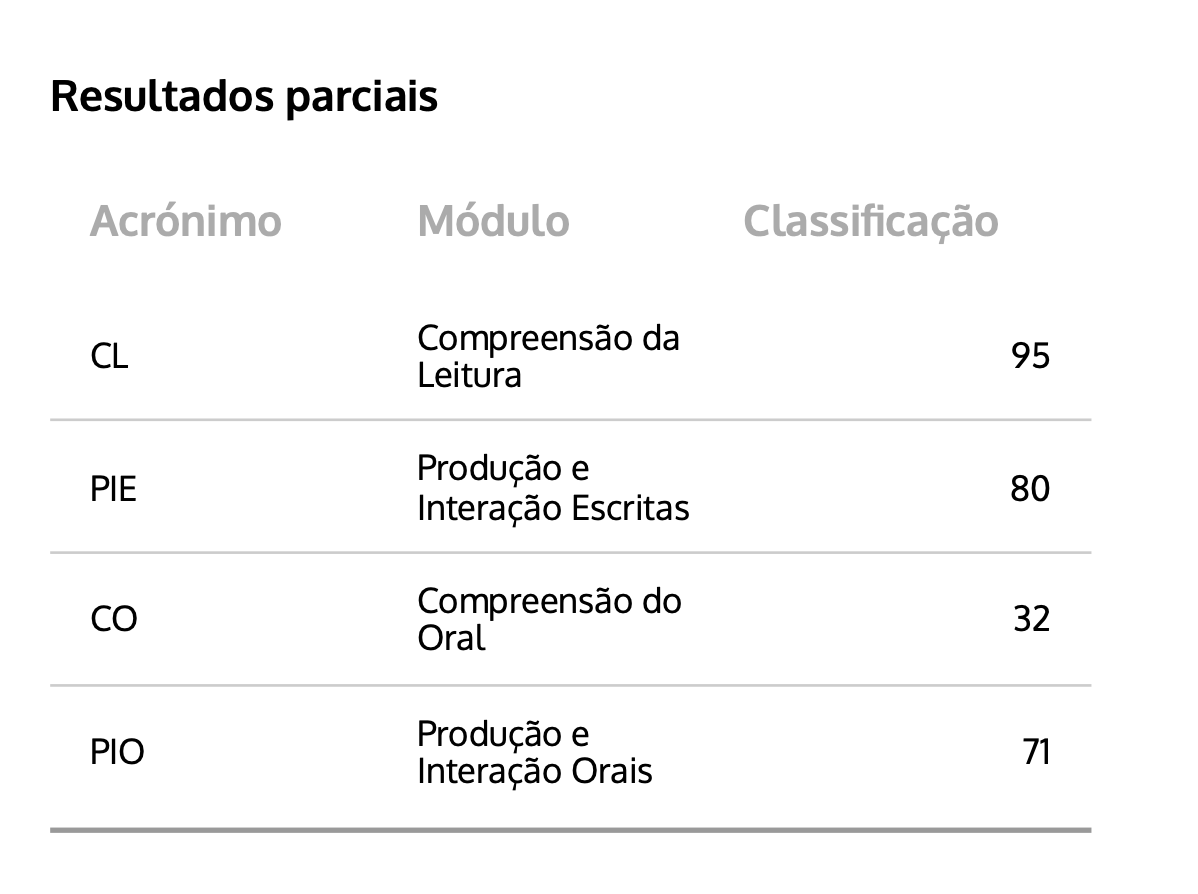Click the divider line below the PIE row
This screenshot has width=1198, height=894.
[570, 552]
